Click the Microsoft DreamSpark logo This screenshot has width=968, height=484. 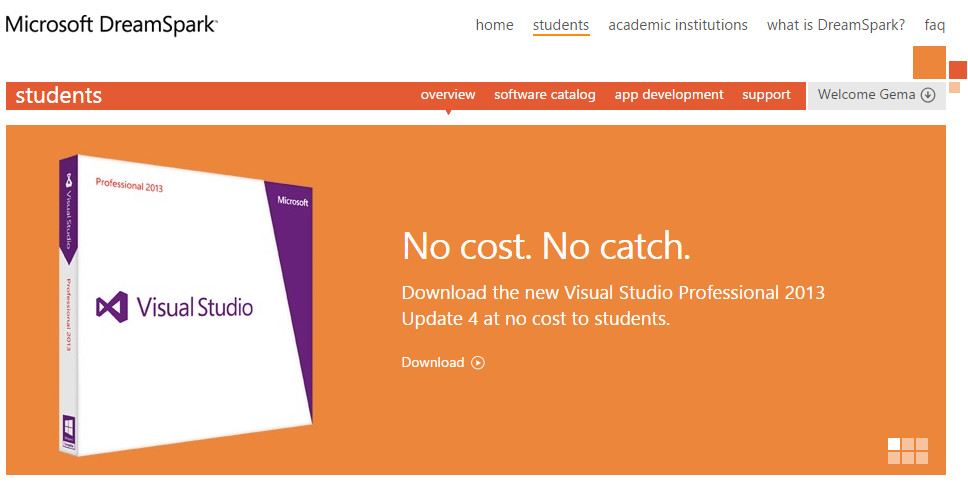click(111, 25)
